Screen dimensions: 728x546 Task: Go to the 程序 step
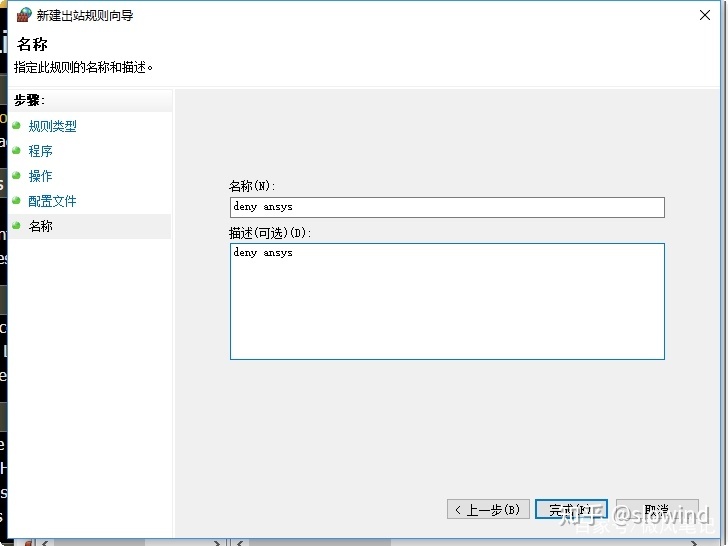pyautogui.click(x=40, y=151)
